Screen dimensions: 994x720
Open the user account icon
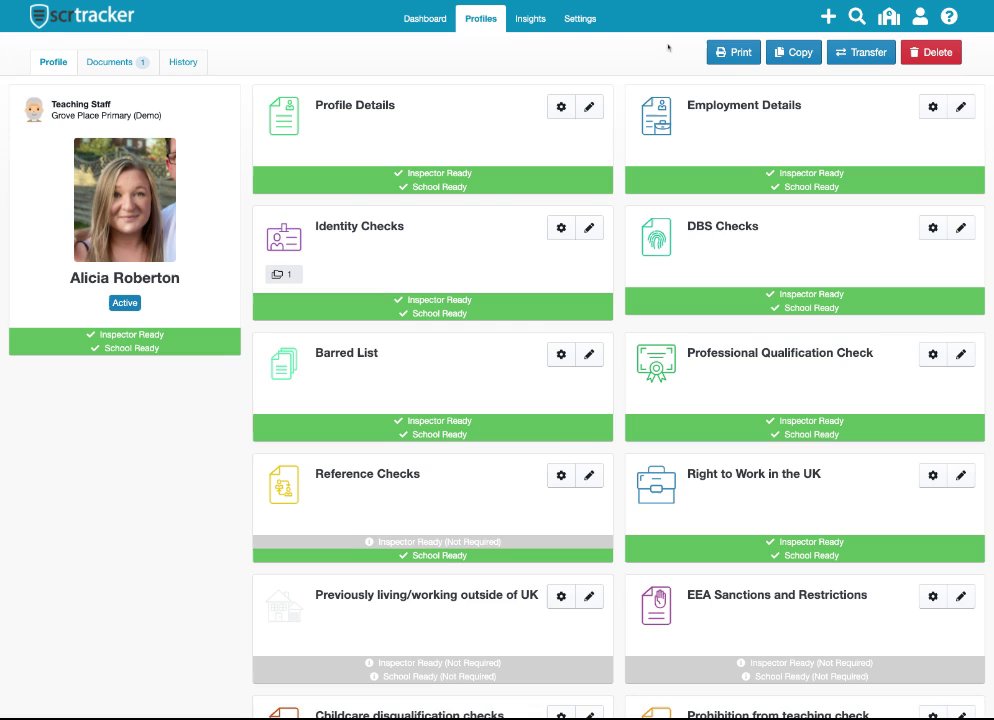tap(920, 16)
